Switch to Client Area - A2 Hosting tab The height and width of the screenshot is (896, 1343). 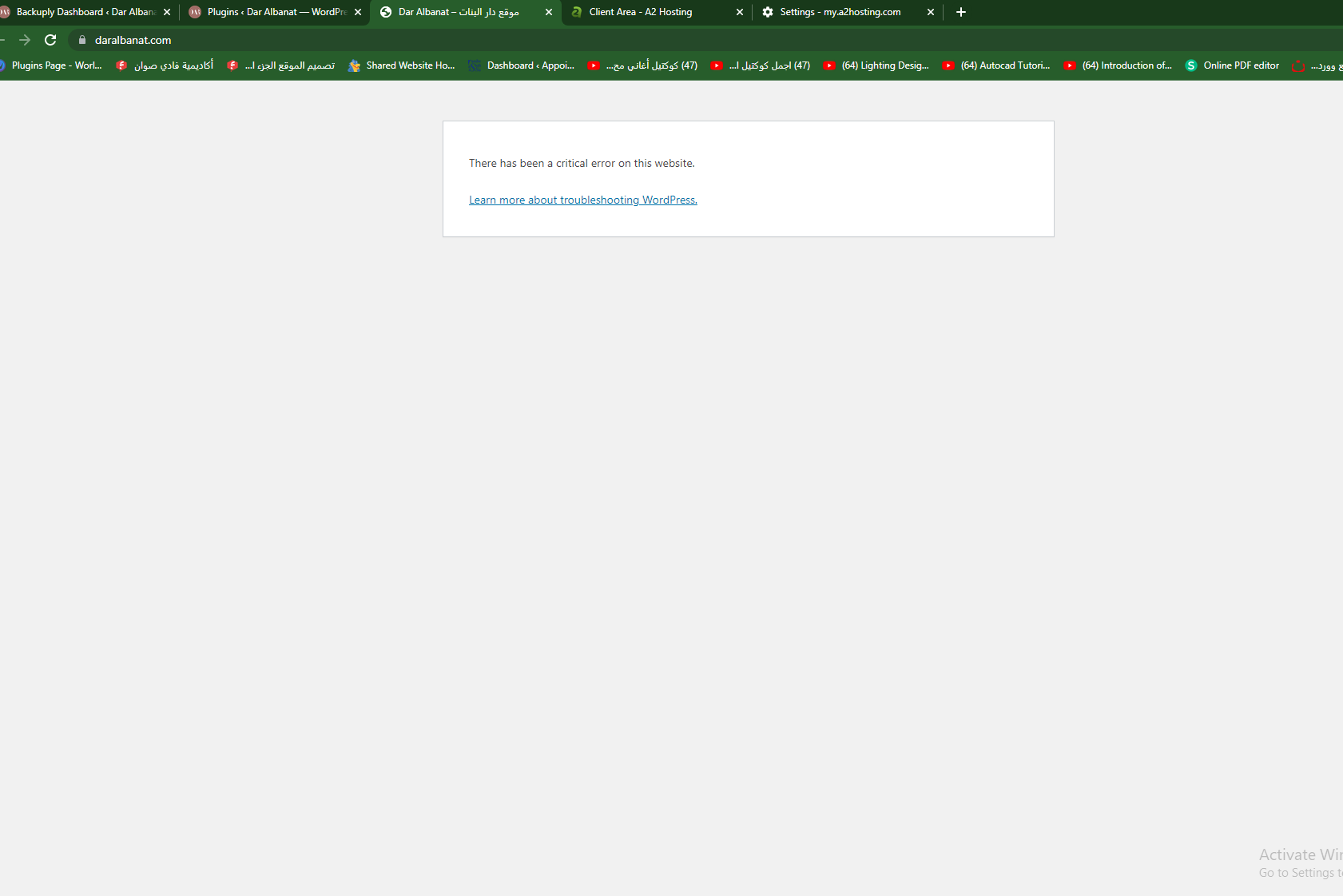click(x=647, y=12)
